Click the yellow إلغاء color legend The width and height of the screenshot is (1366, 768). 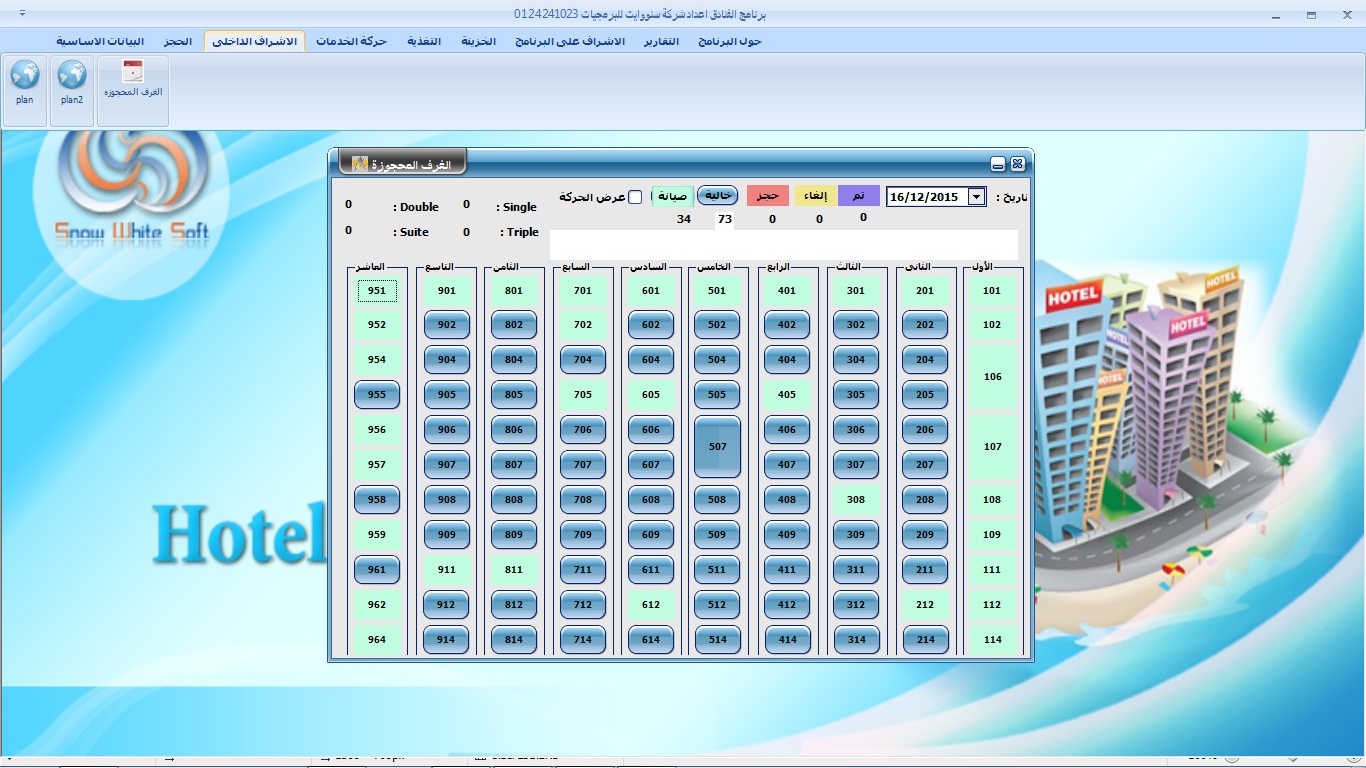coord(817,196)
